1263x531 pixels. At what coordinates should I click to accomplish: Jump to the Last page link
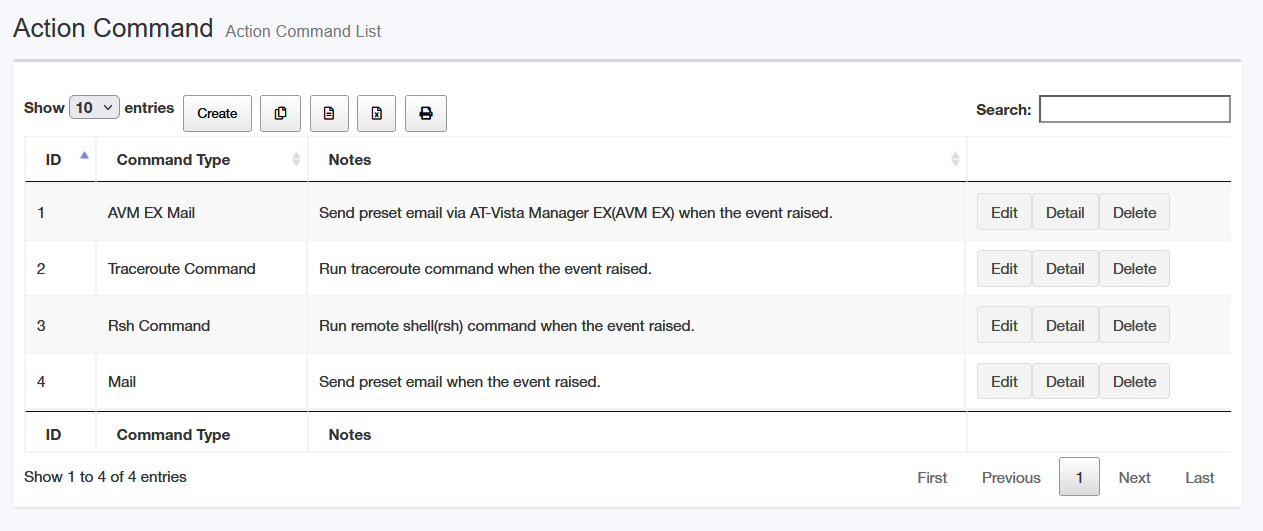1200,478
